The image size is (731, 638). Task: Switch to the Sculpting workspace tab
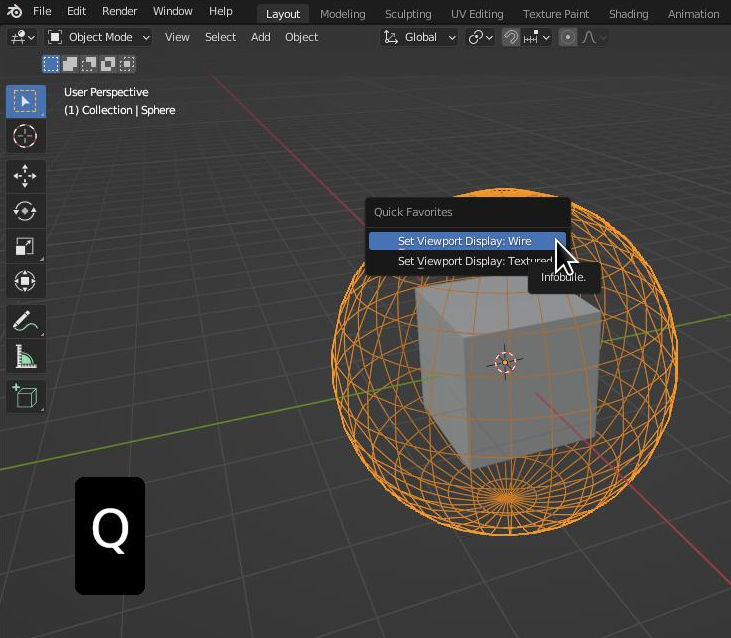click(408, 14)
